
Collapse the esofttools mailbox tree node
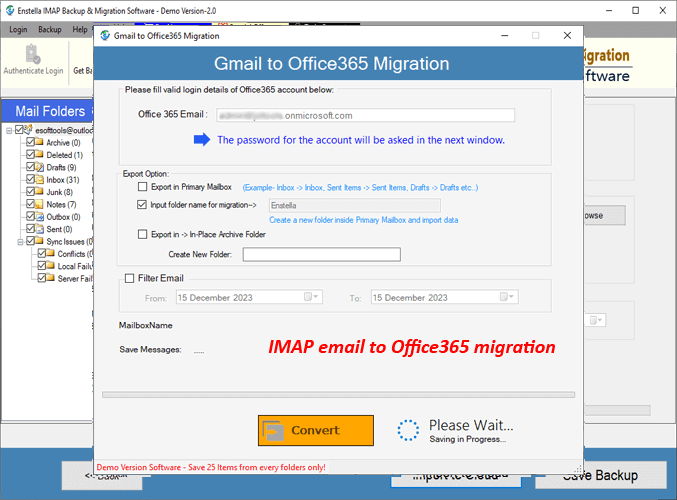pyautogui.click(x=9, y=130)
